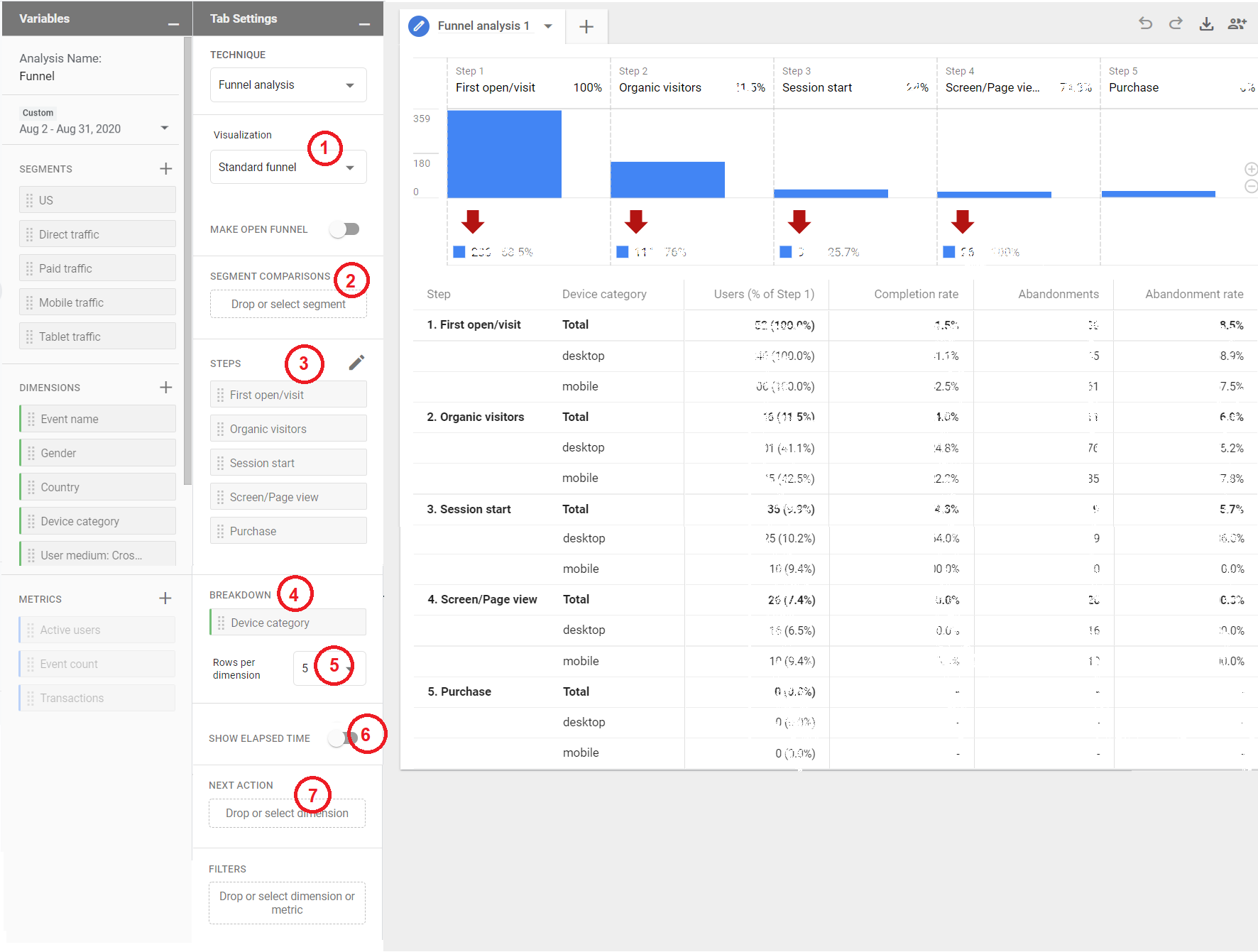This screenshot has width=1258, height=952.
Task: Click the redo arrow icon
Action: (x=1176, y=23)
